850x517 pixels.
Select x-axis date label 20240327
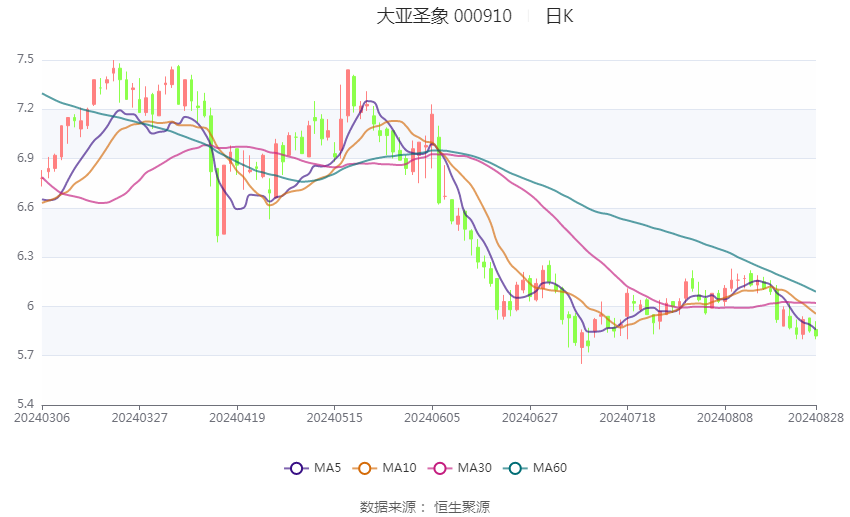click(139, 418)
